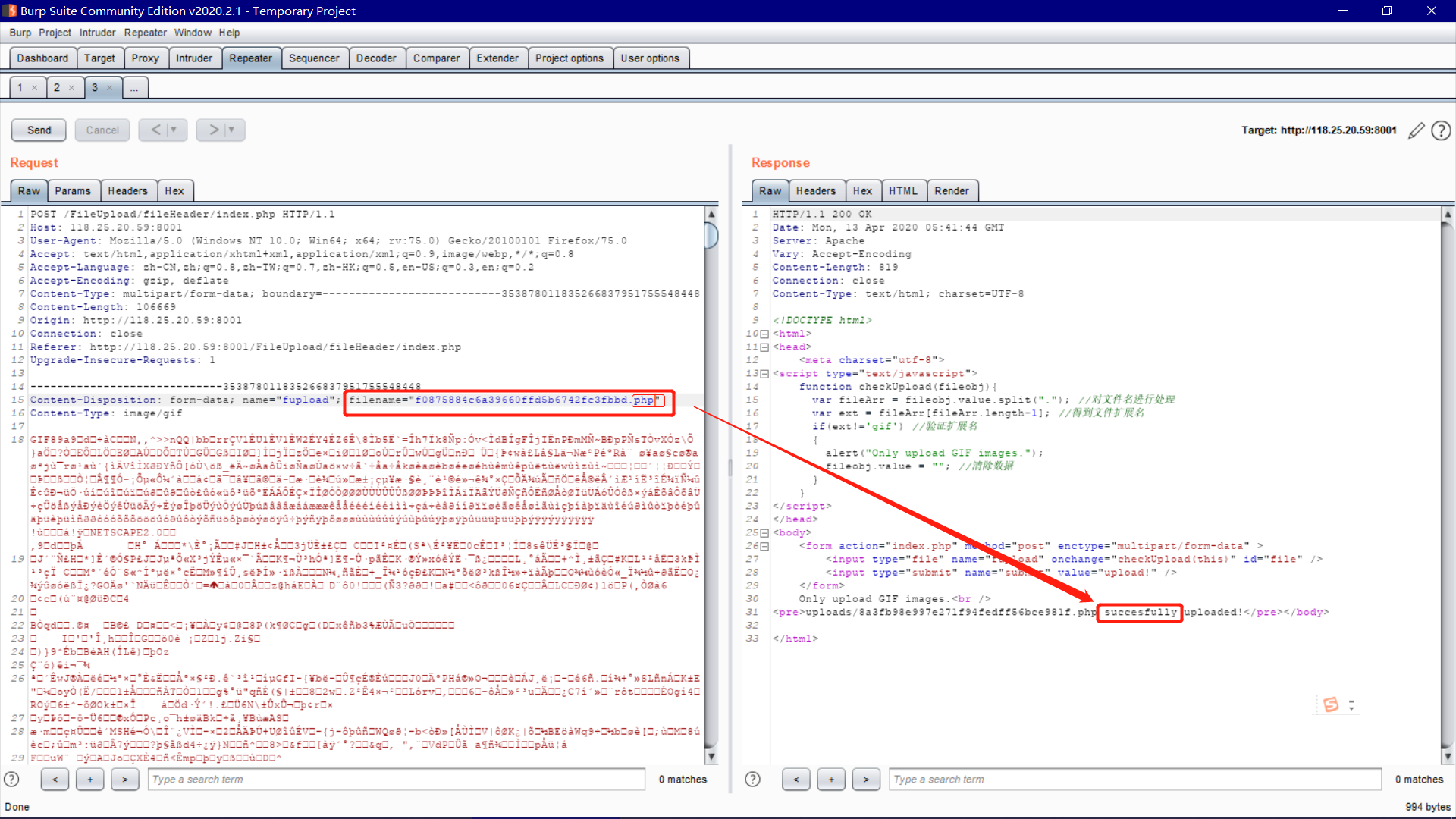Viewport: 1456px width, 819px height.
Task: Switch to the Decoder tab
Action: pyautogui.click(x=376, y=58)
